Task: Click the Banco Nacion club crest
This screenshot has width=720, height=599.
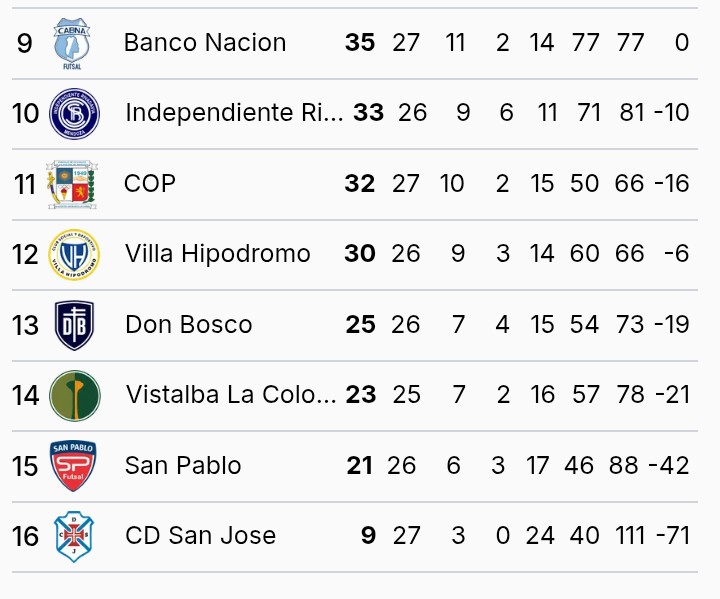Action: [x=73, y=43]
